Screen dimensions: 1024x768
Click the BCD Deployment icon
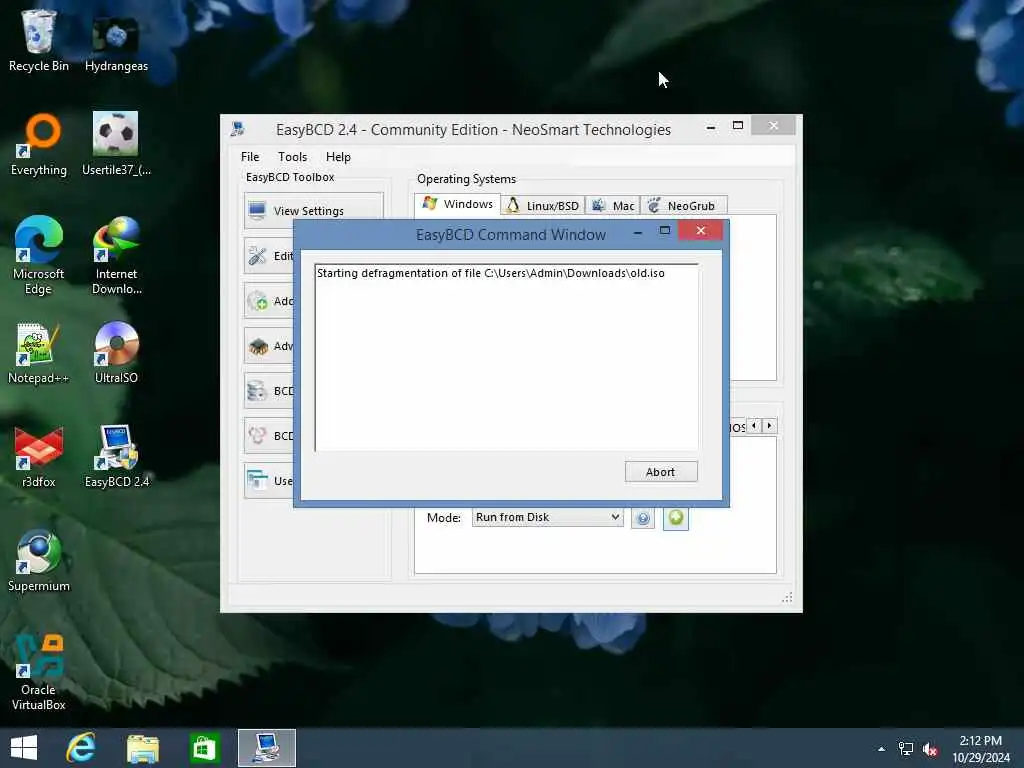pos(257,436)
